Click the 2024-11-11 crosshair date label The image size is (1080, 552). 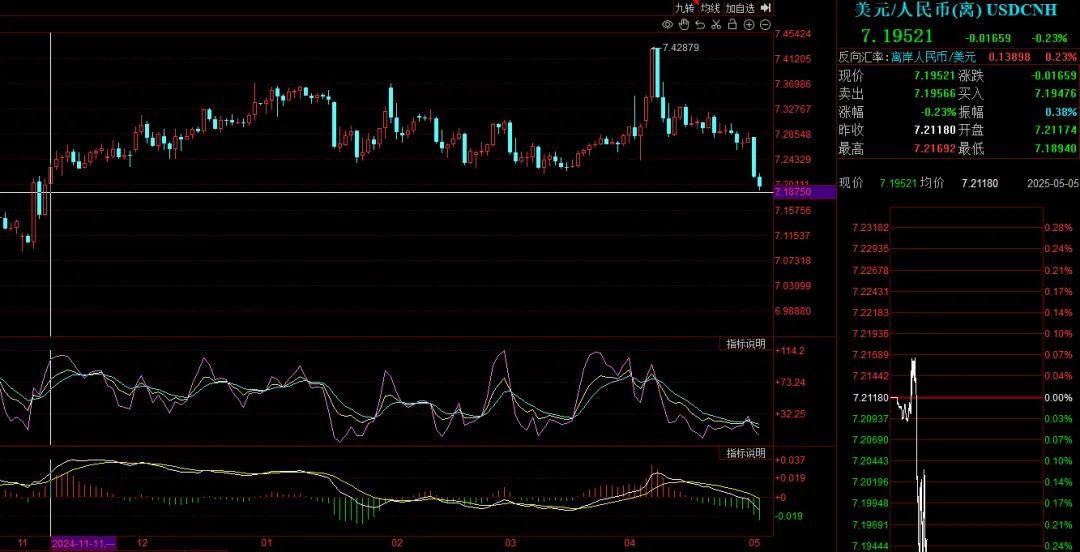click(x=84, y=543)
